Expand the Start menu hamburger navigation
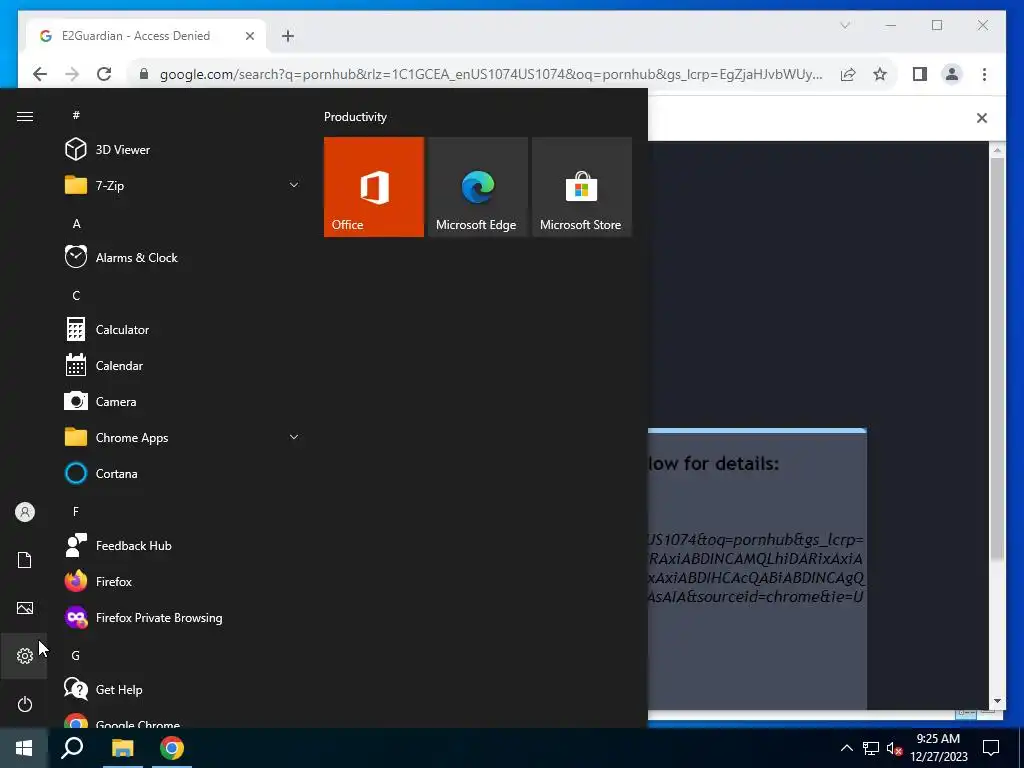This screenshot has height=768, width=1024. coord(25,117)
